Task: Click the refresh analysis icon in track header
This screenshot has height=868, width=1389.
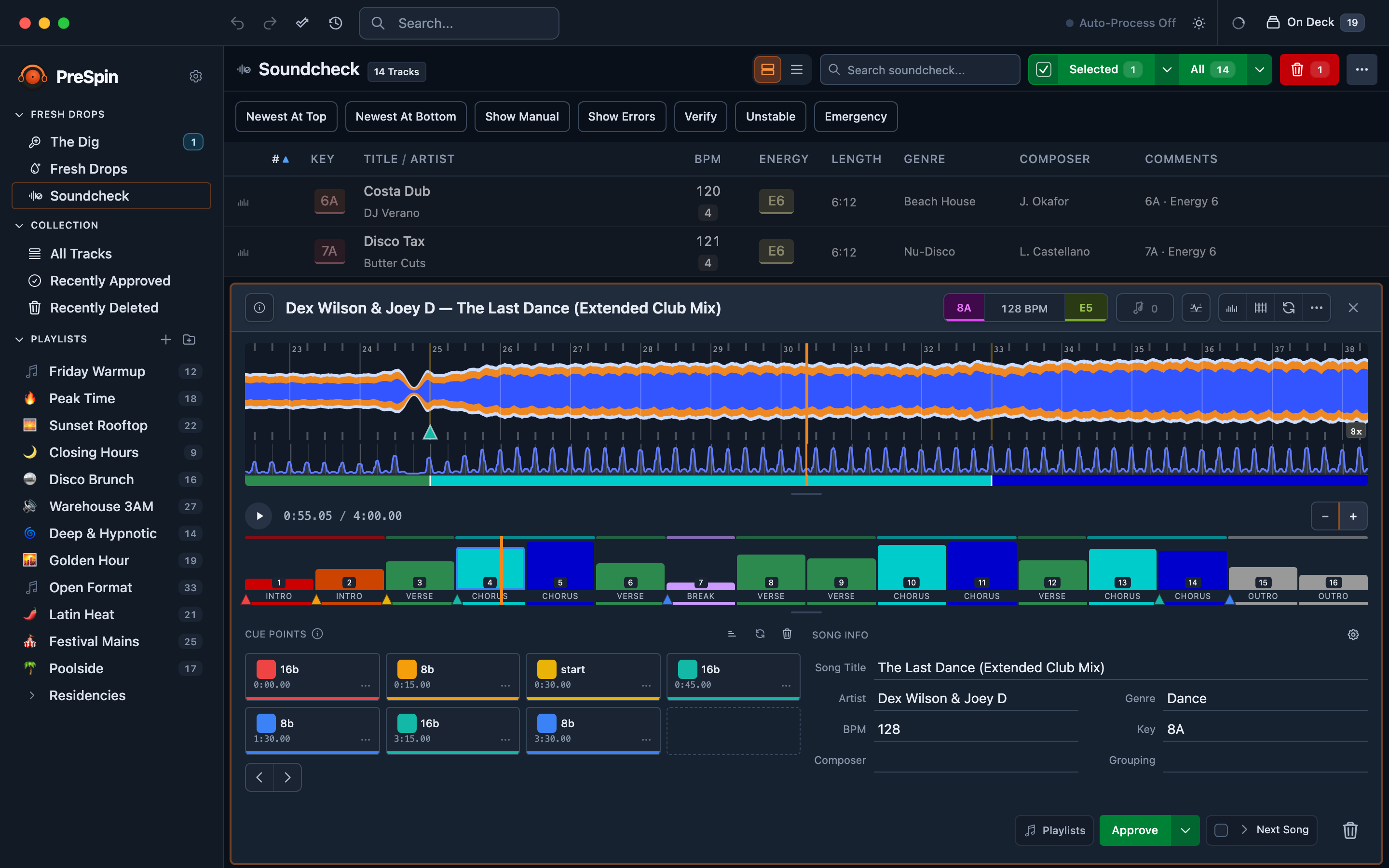Action: [x=1289, y=308]
